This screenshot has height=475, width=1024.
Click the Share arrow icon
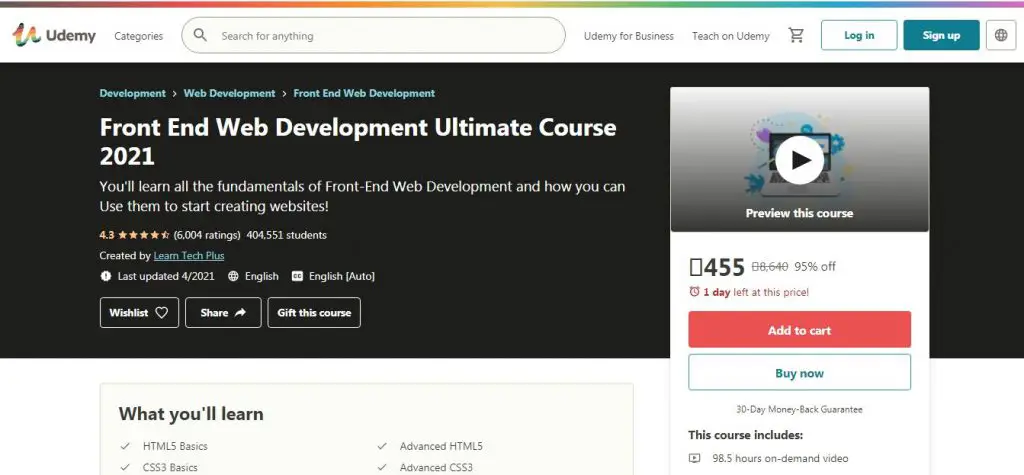[x=240, y=313]
